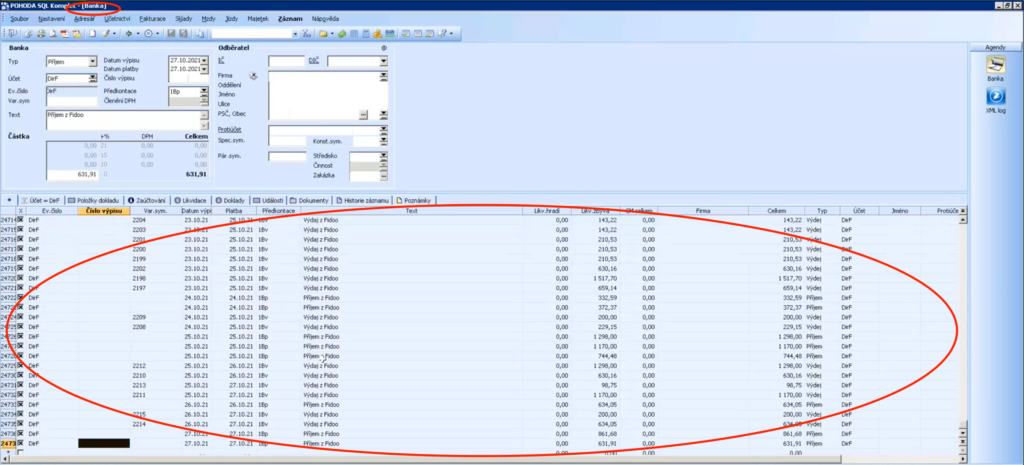Click the printer toolbar icon

(41, 33)
